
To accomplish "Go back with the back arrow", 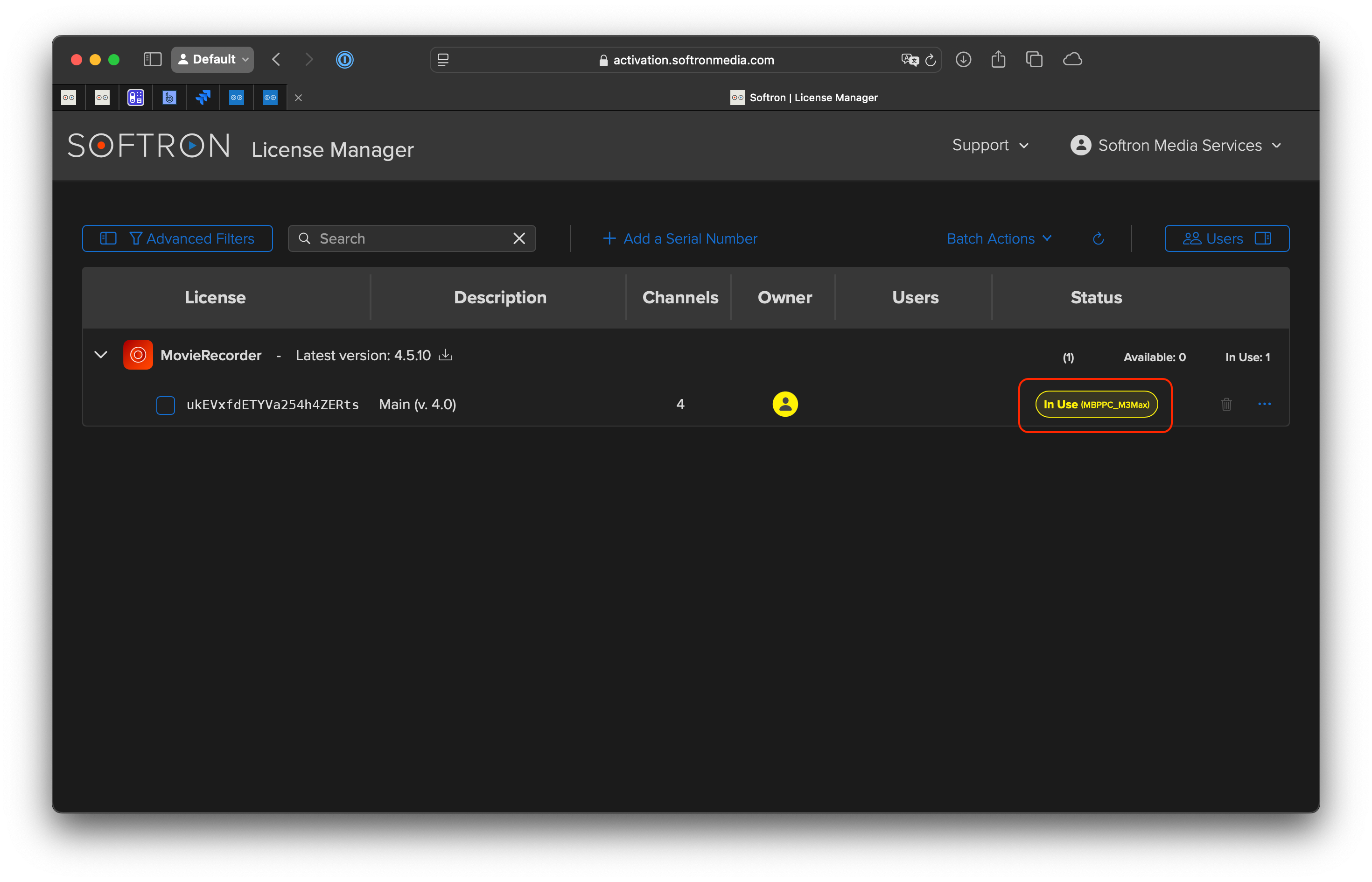I will [277, 60].
